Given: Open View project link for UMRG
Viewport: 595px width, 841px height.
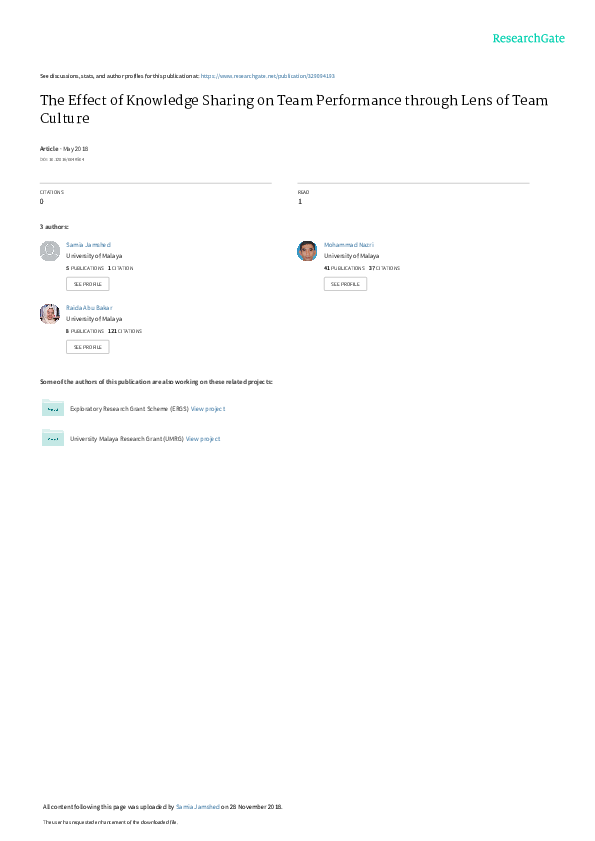Looking at the screenshot, I should (203, 439).
